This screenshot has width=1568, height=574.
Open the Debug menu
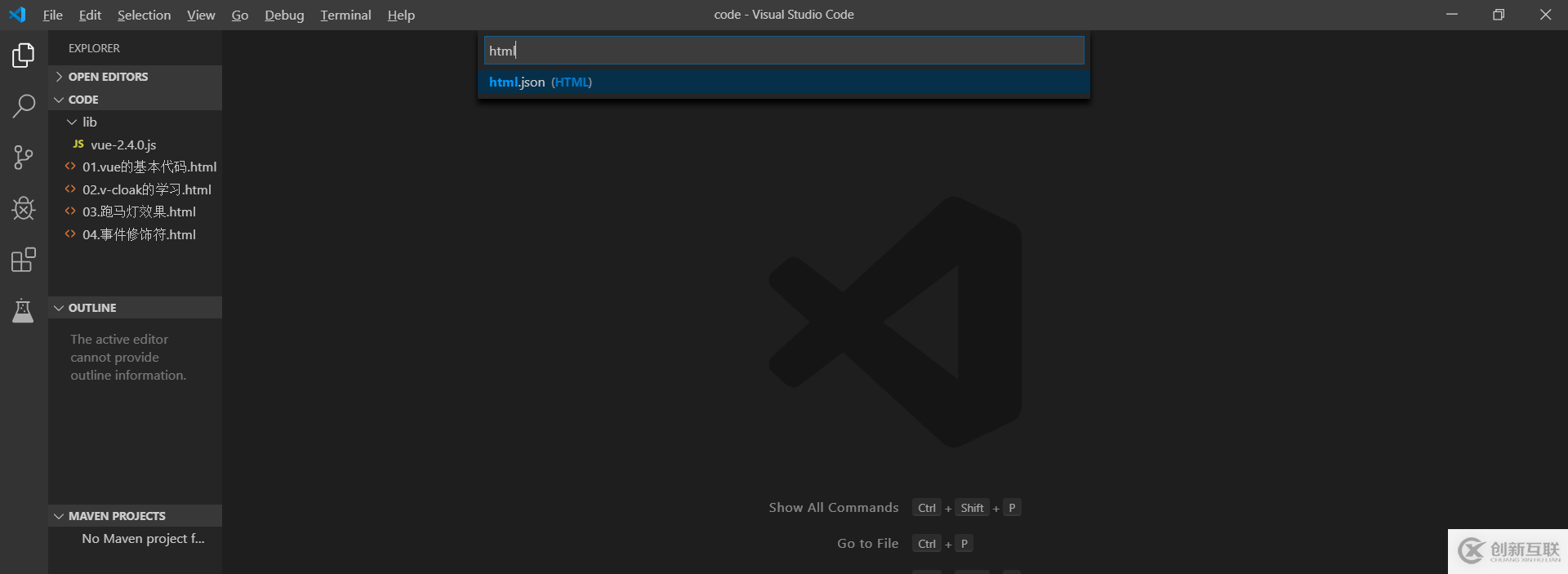284,15
